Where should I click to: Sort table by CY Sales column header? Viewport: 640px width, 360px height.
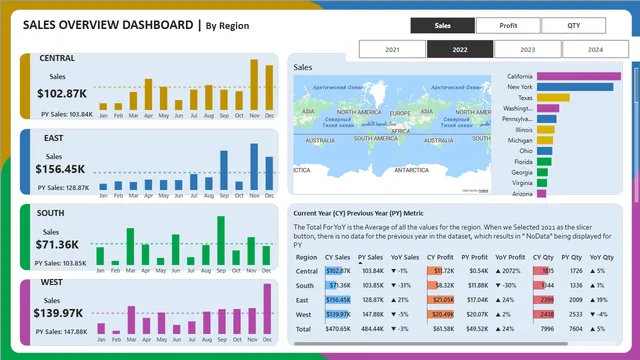click(x=337, y=257)
